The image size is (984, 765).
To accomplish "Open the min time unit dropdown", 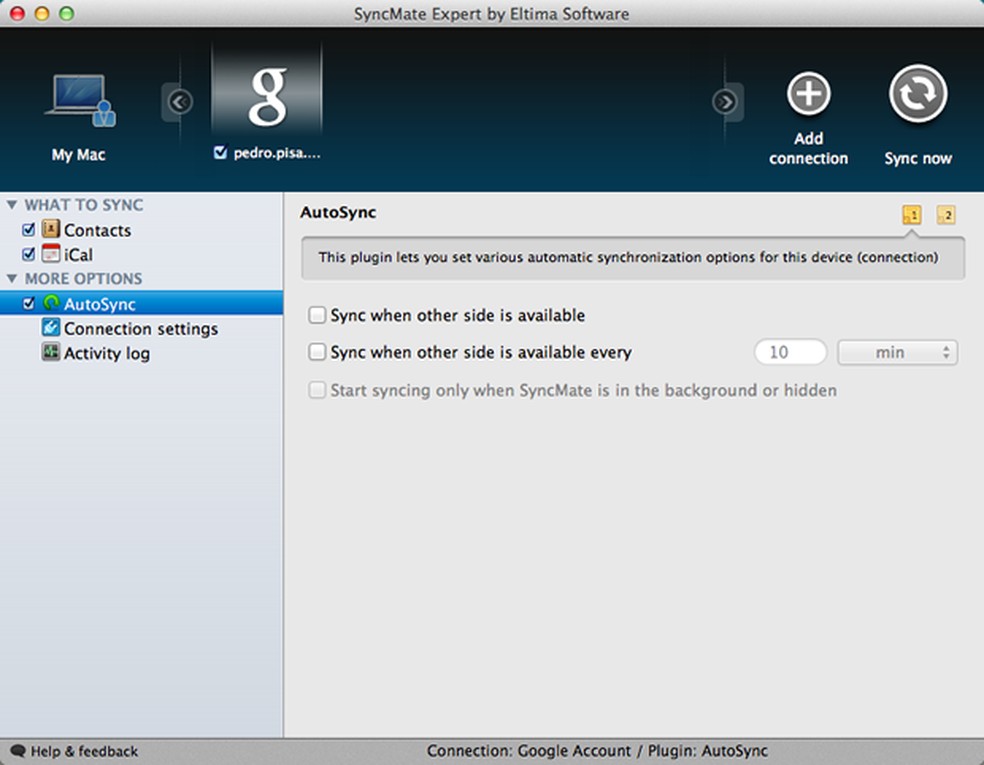I will 897,352.
